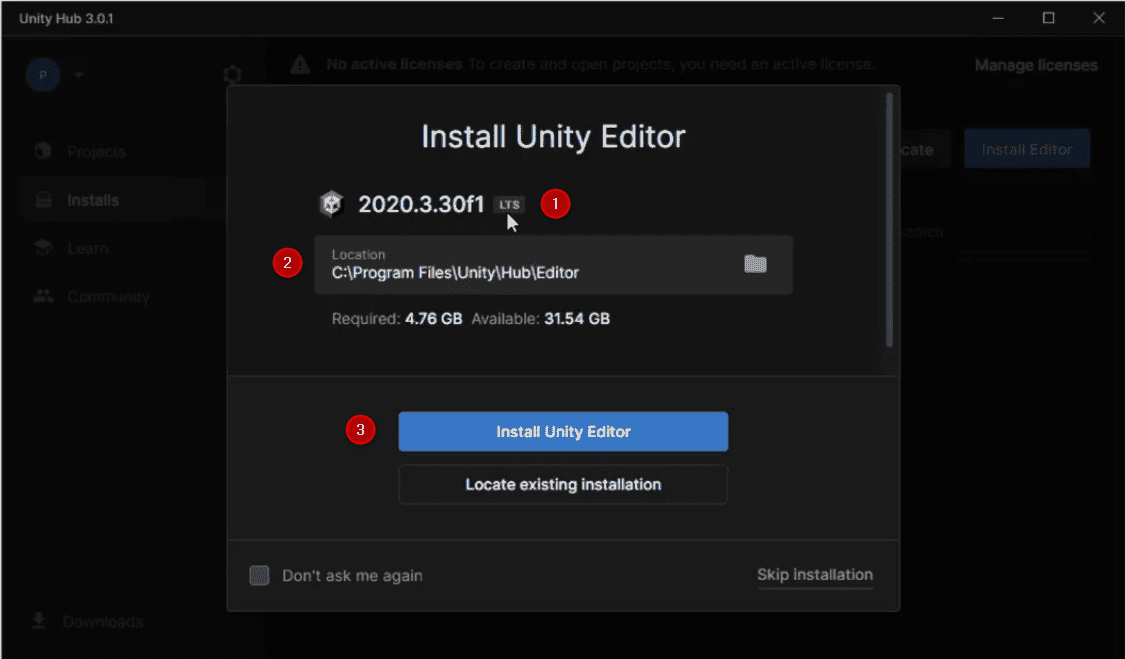Click the warning triangle license icon
This screenshot has height=659, width=1125.
click(301, 65)
